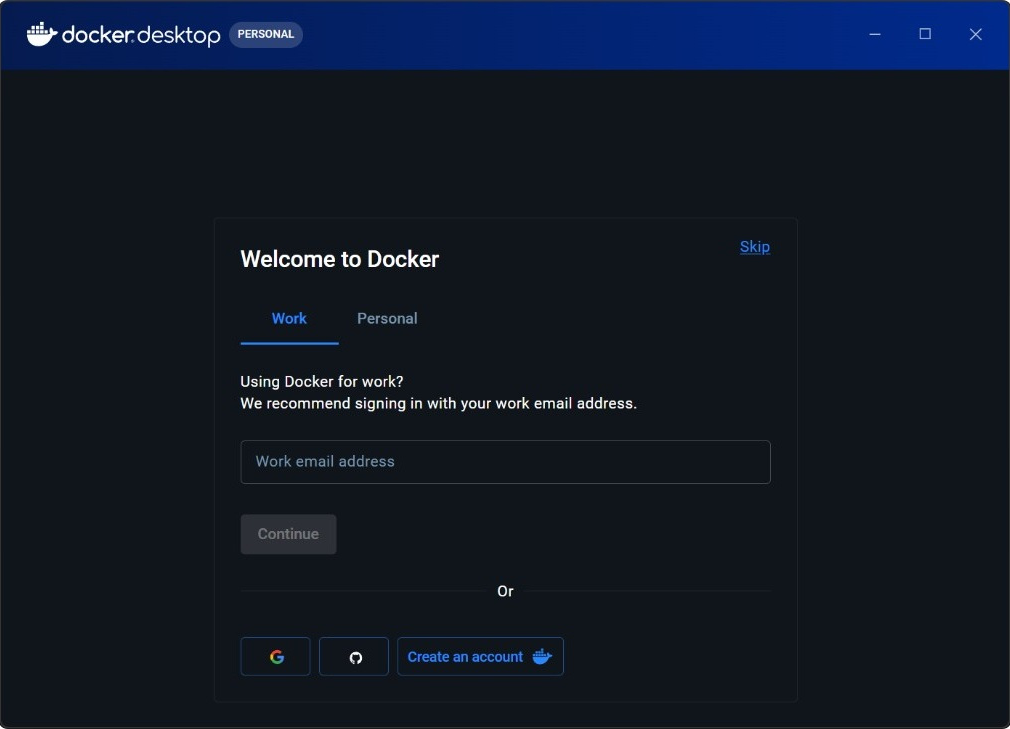This screenshot has height=729, width=1010.
Task: Click the 'Using Docker for work?' text
Action: point(321,381)
